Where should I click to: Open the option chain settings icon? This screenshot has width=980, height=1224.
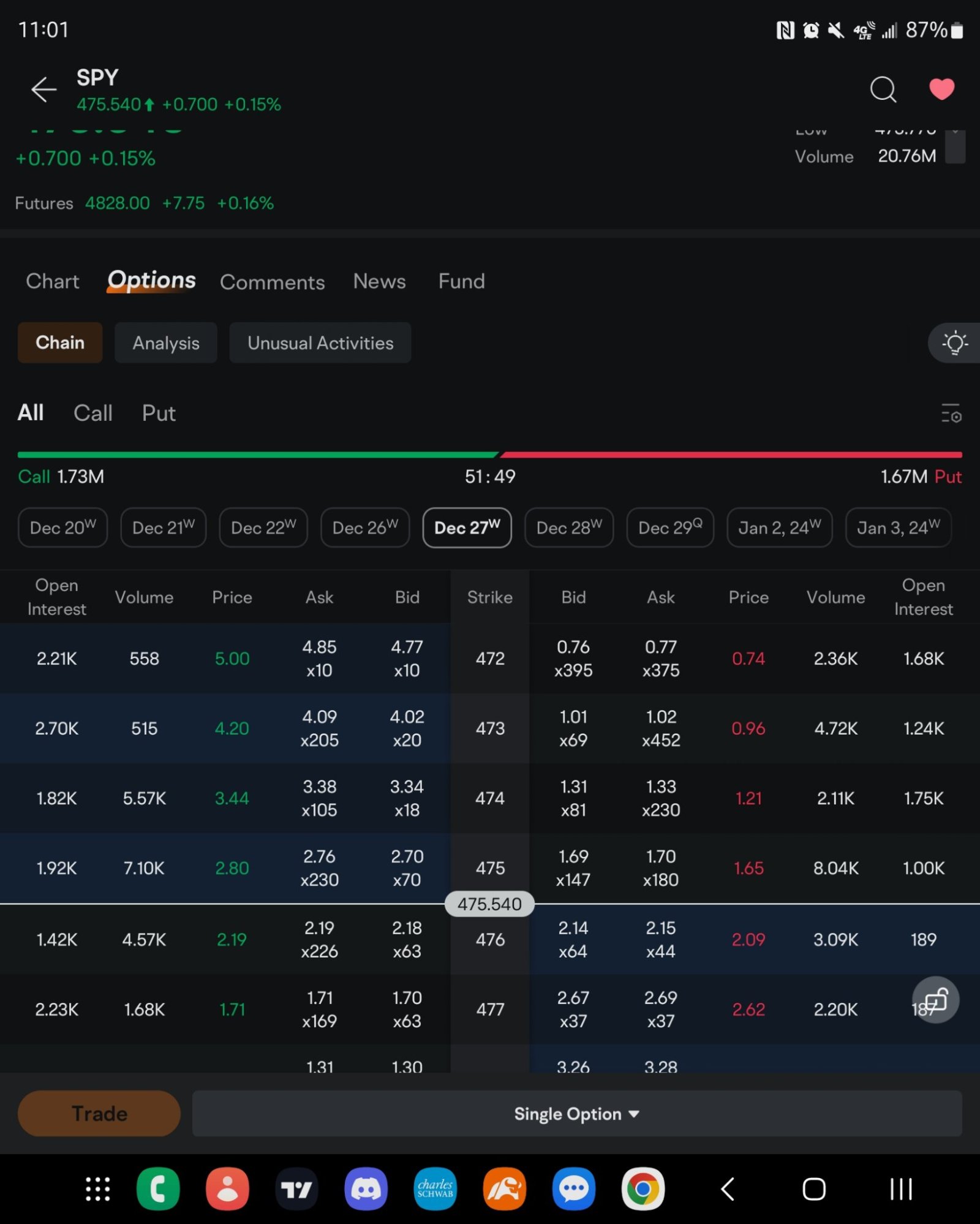click(951, 414)
